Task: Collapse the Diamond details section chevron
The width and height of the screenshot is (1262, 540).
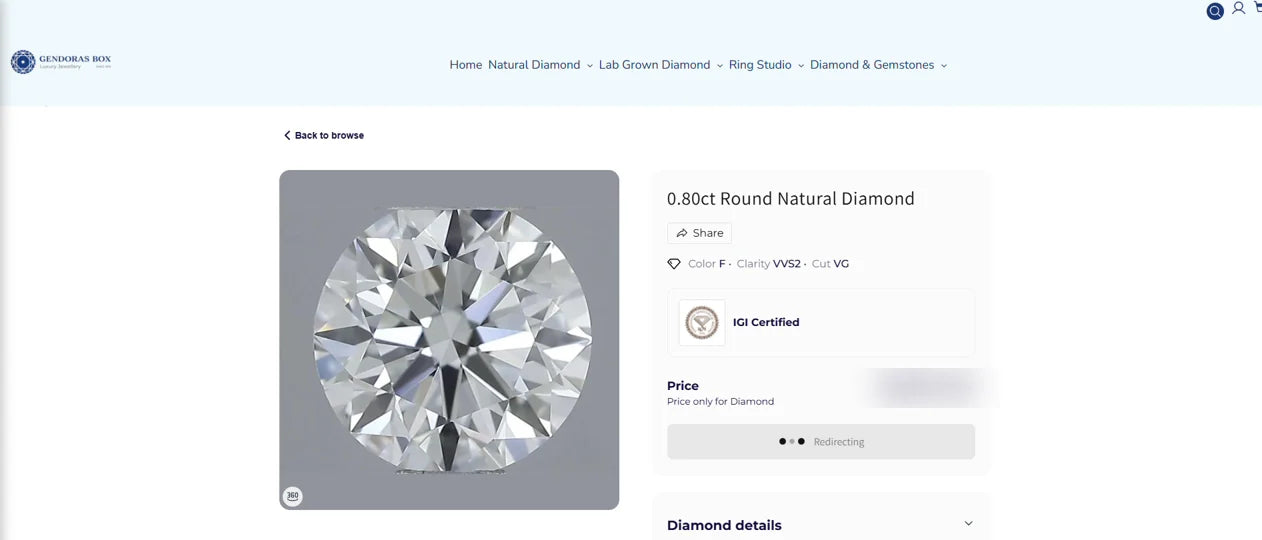Action: (x=968, y=523)
